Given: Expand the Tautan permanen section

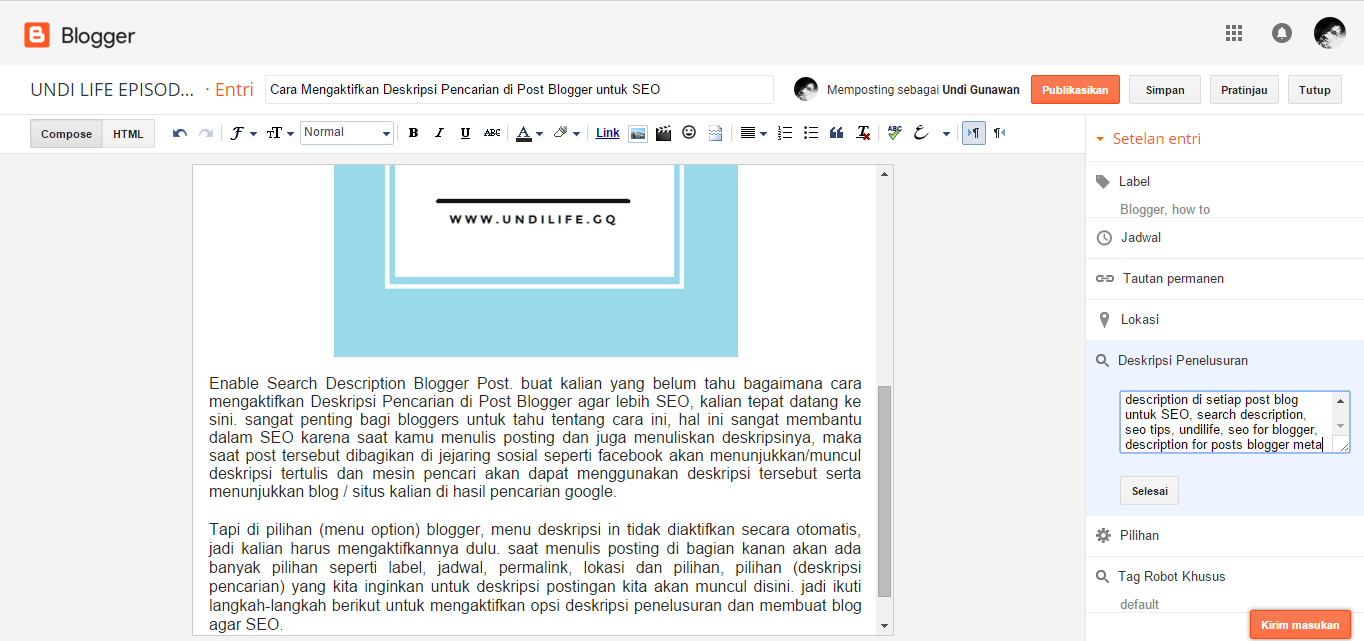Looking at the screenshot, I should click(1224, 279).
